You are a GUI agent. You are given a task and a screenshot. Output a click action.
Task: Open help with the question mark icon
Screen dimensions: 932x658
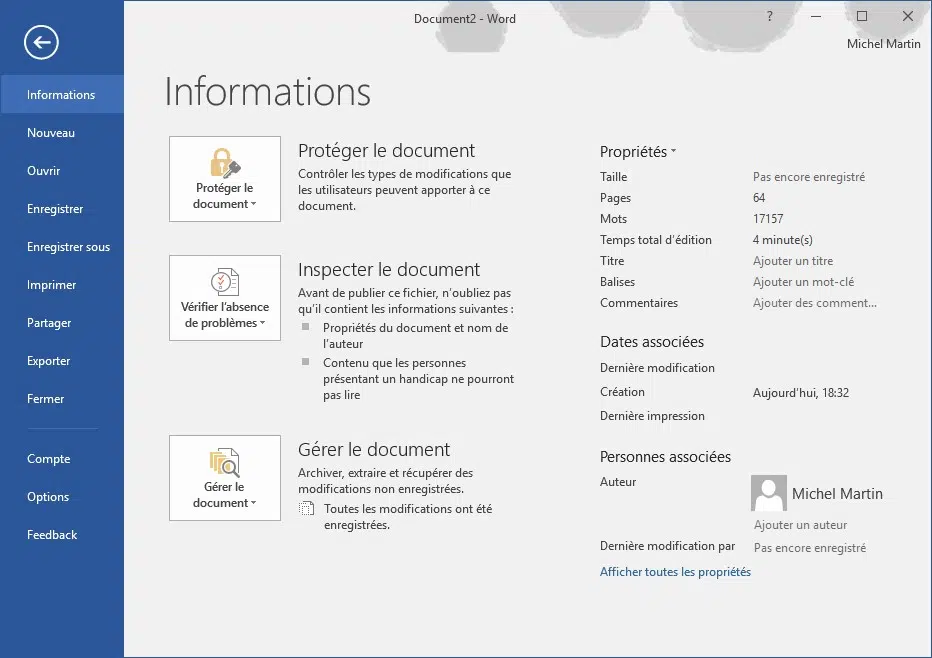click(x=770, y=17)
